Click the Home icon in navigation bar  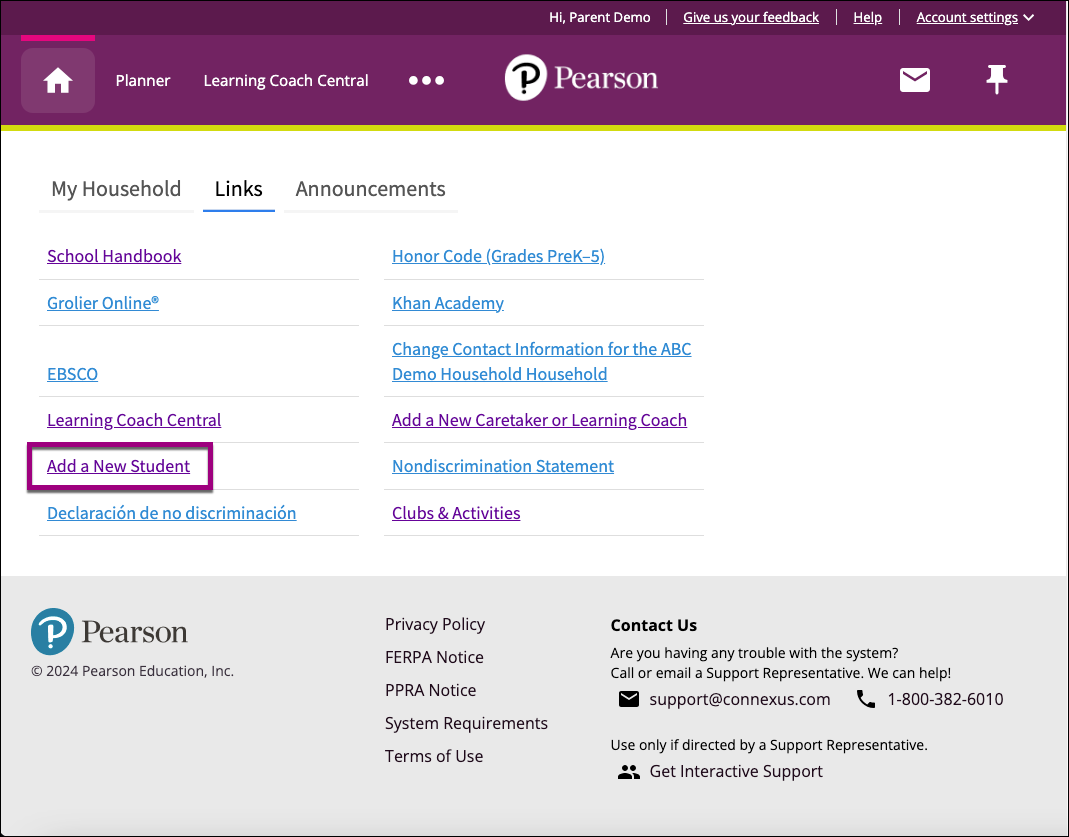pyautogui.click(x=57, y=80)
